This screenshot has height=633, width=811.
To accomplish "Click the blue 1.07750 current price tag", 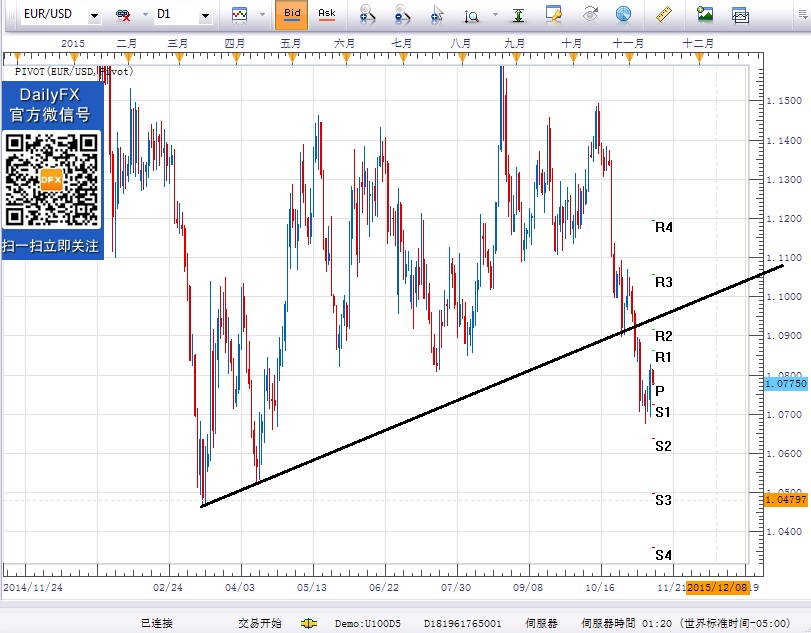I will (x=786, y=384).
